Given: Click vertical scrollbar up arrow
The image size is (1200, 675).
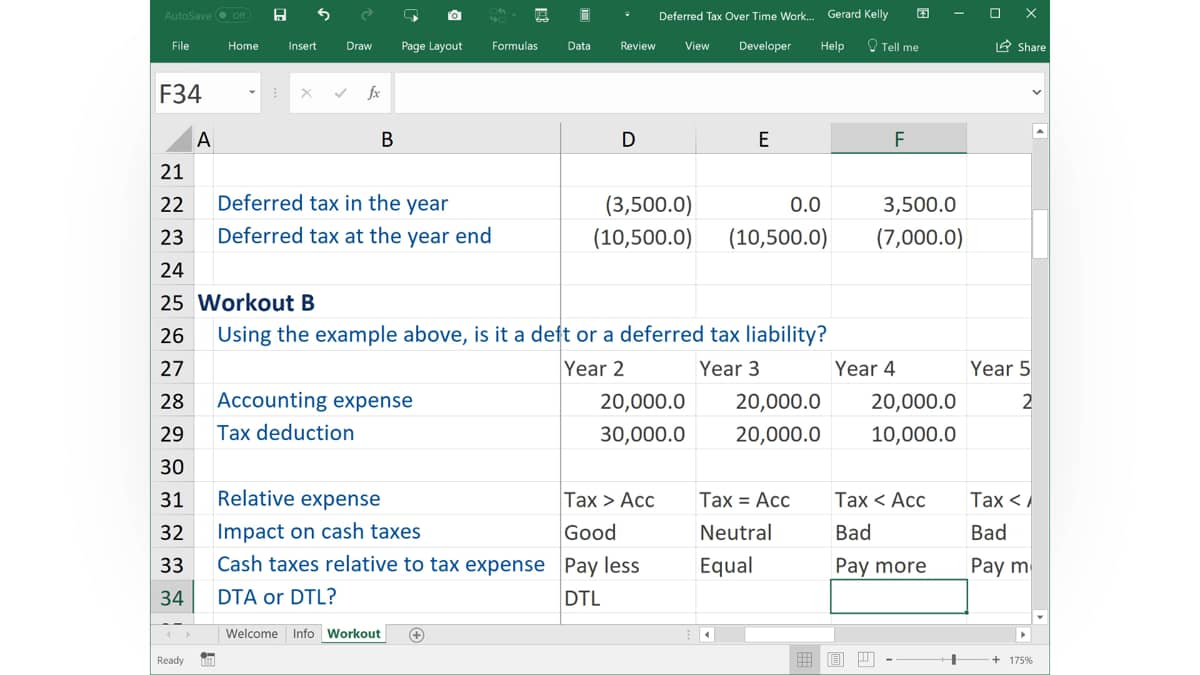Looking at the screenshot, I should click(1040, 132).
